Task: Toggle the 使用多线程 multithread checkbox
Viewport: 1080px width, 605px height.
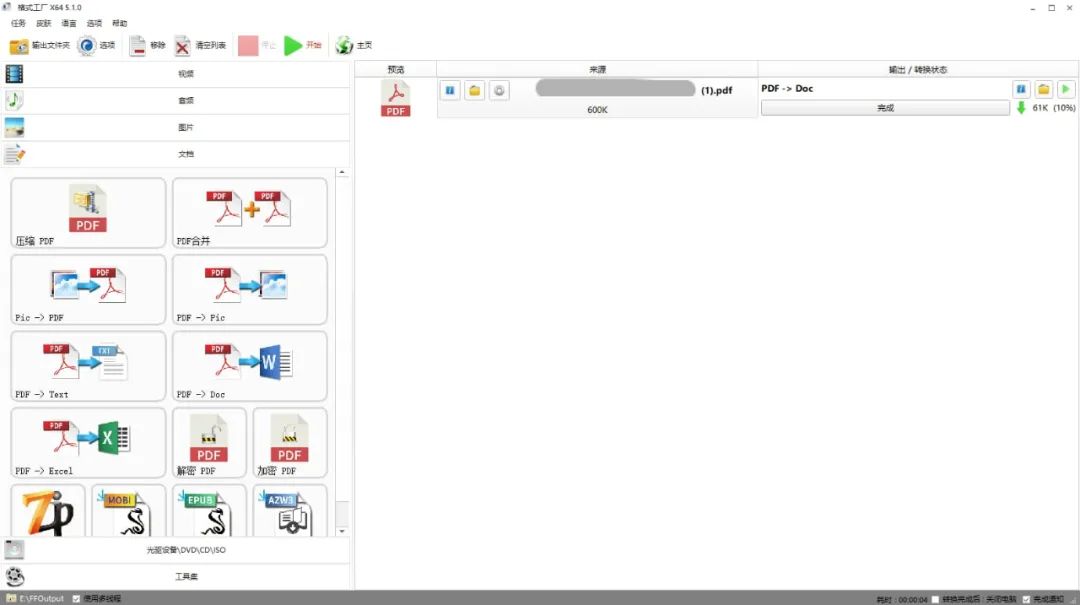Action: tap(76, 599)
